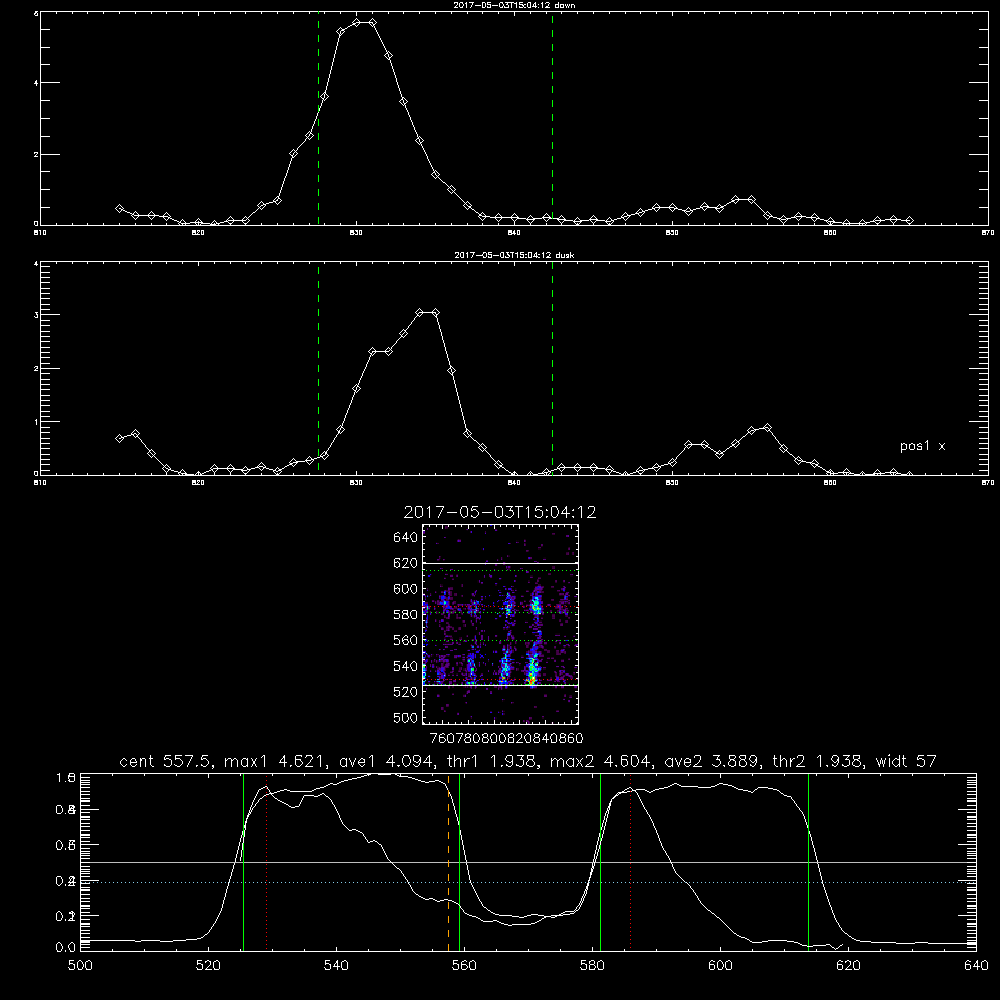Click the left green dashed line in dusk plot

pyautogui.click(x=319, y=368)
